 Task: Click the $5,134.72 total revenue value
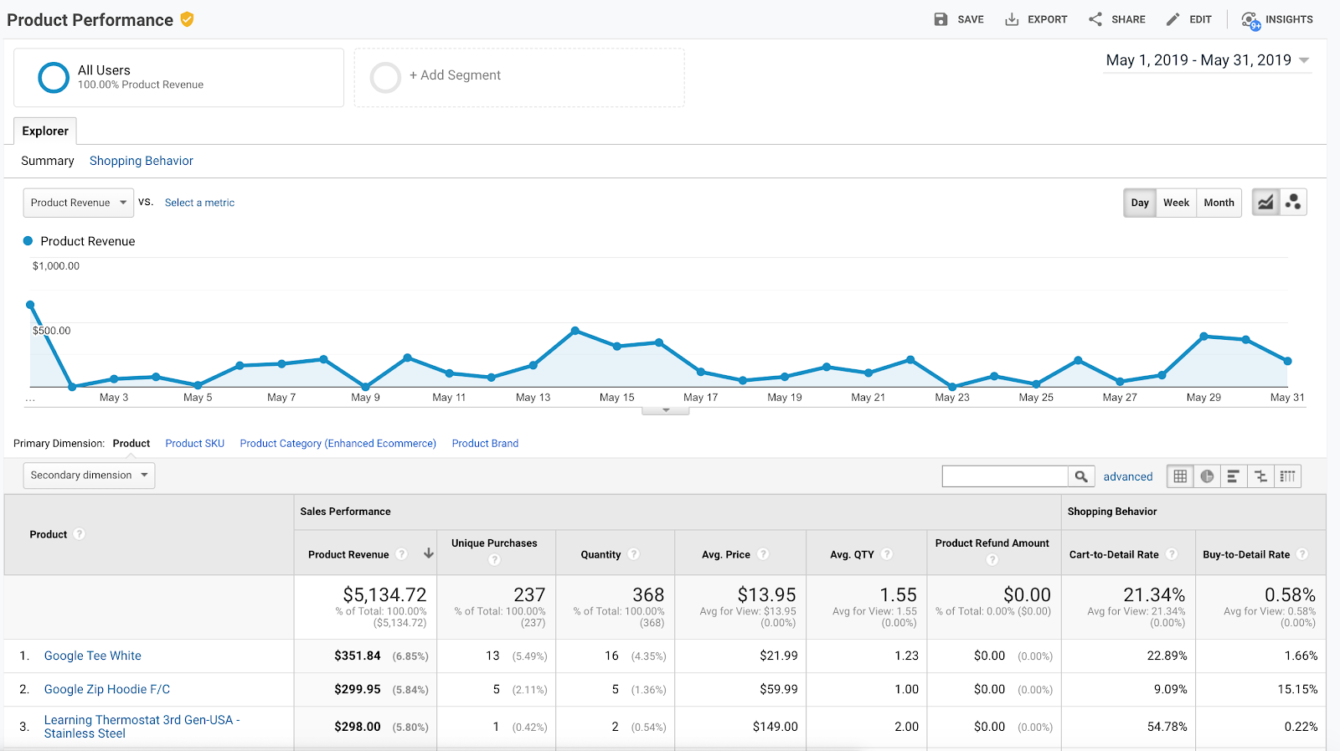[385, 595]
